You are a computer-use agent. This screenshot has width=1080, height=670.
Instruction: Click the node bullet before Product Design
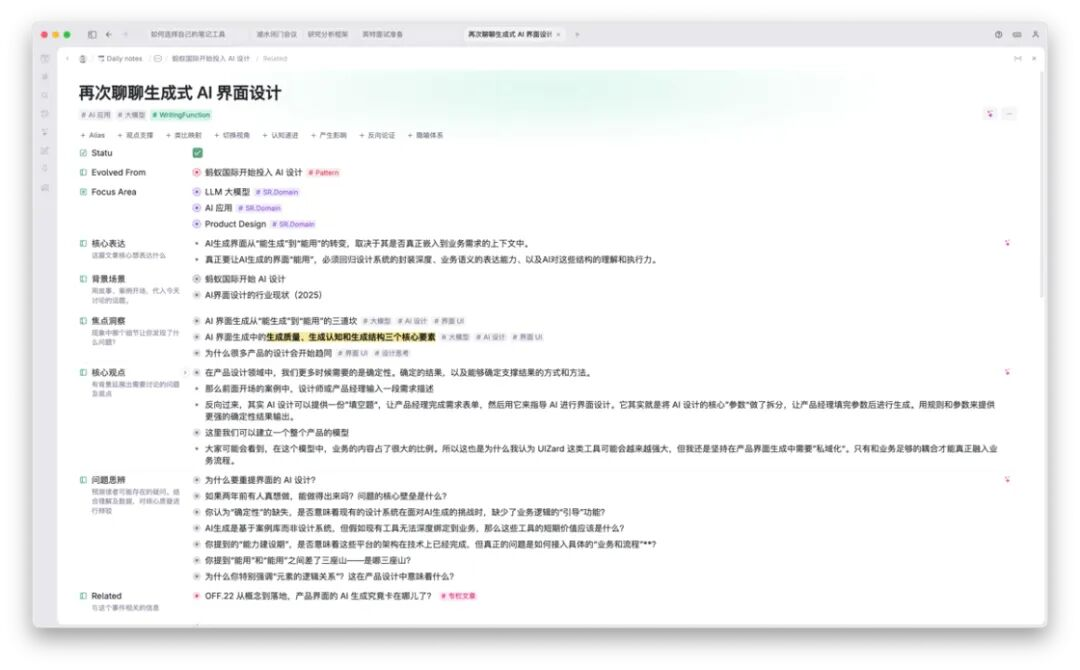click(x=196, y=224)
